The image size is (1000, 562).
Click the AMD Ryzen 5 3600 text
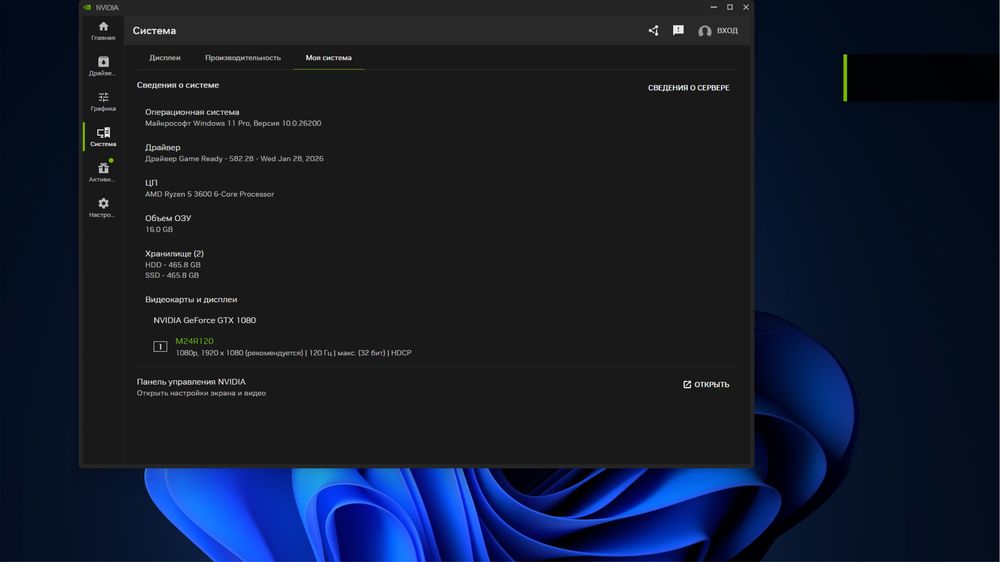pos(209,194)
